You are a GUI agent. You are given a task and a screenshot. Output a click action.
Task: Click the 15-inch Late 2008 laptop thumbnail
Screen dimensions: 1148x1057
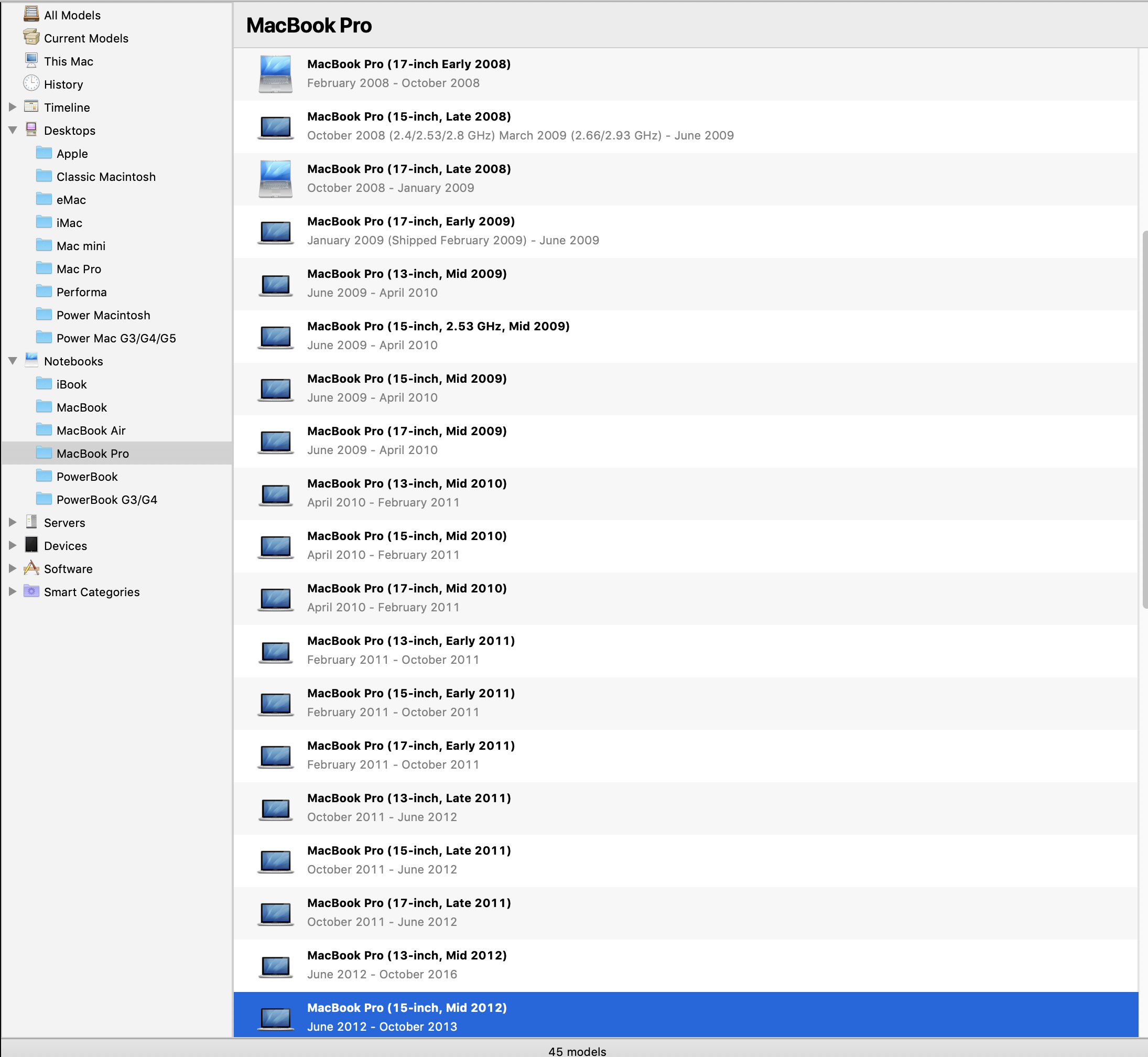(x=276, y=127)
